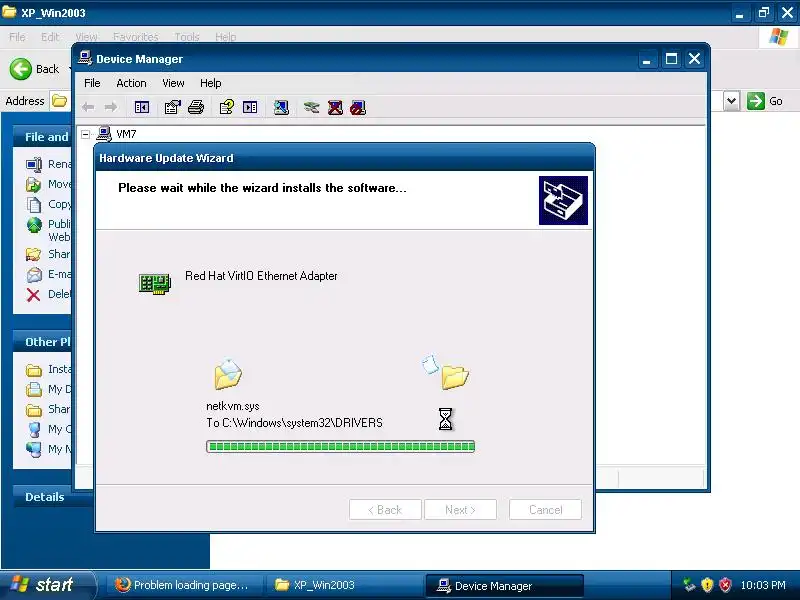Open the File menu in Explorer
Image resolution: width=800 pixels, height=600 pixels.
(x=17, y=37)
